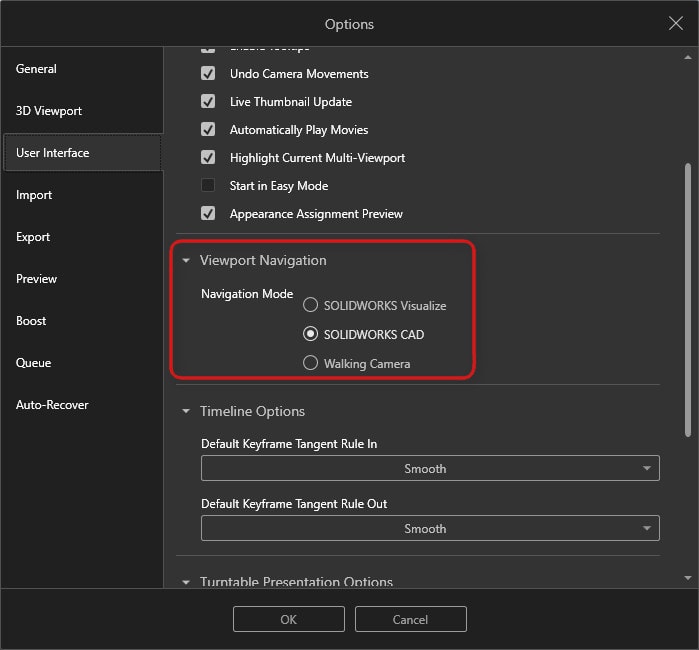Collapse the Viewport Navigation section

coord(186,261)
